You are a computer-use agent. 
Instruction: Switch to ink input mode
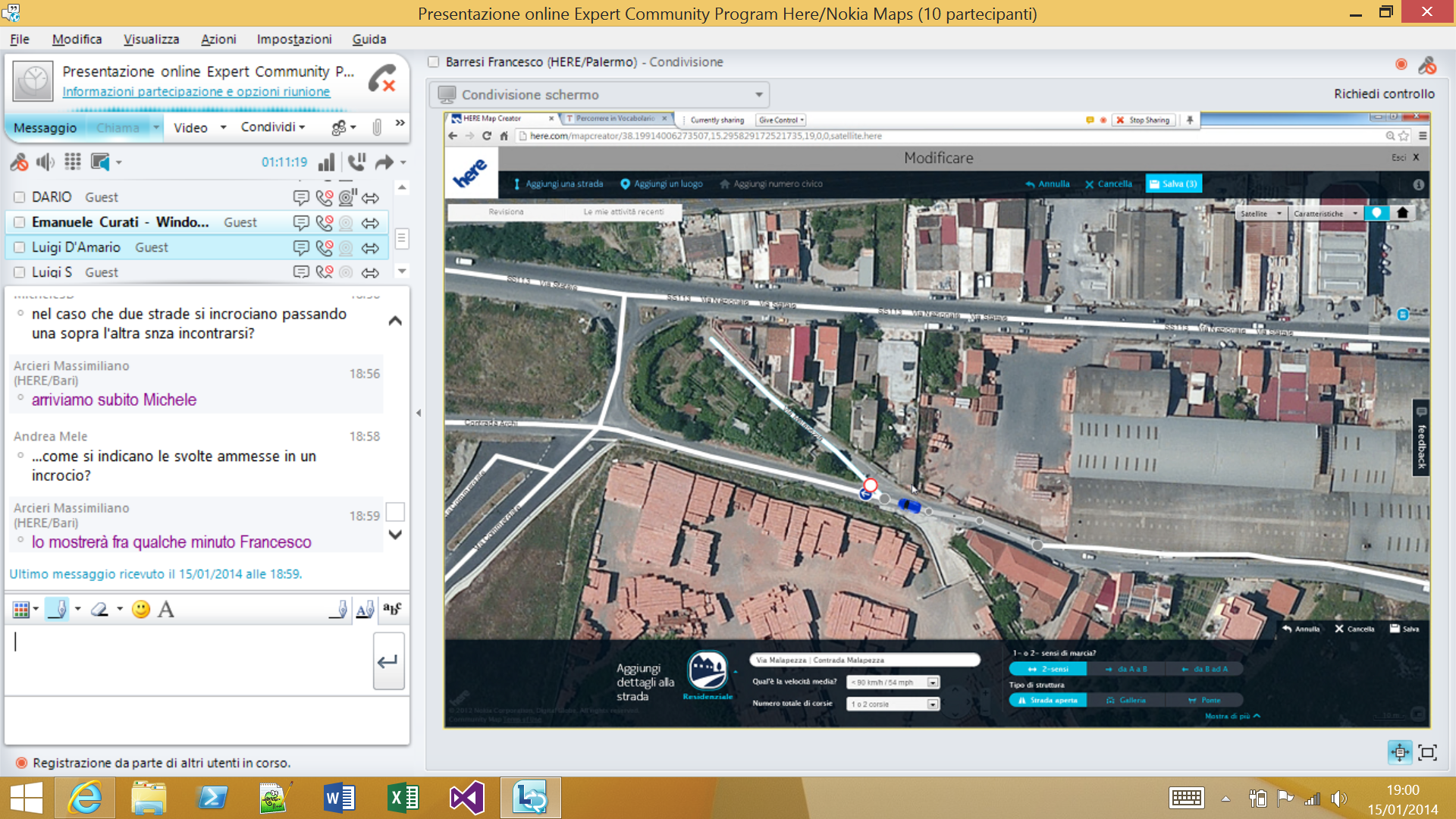(x=339, y=609)
